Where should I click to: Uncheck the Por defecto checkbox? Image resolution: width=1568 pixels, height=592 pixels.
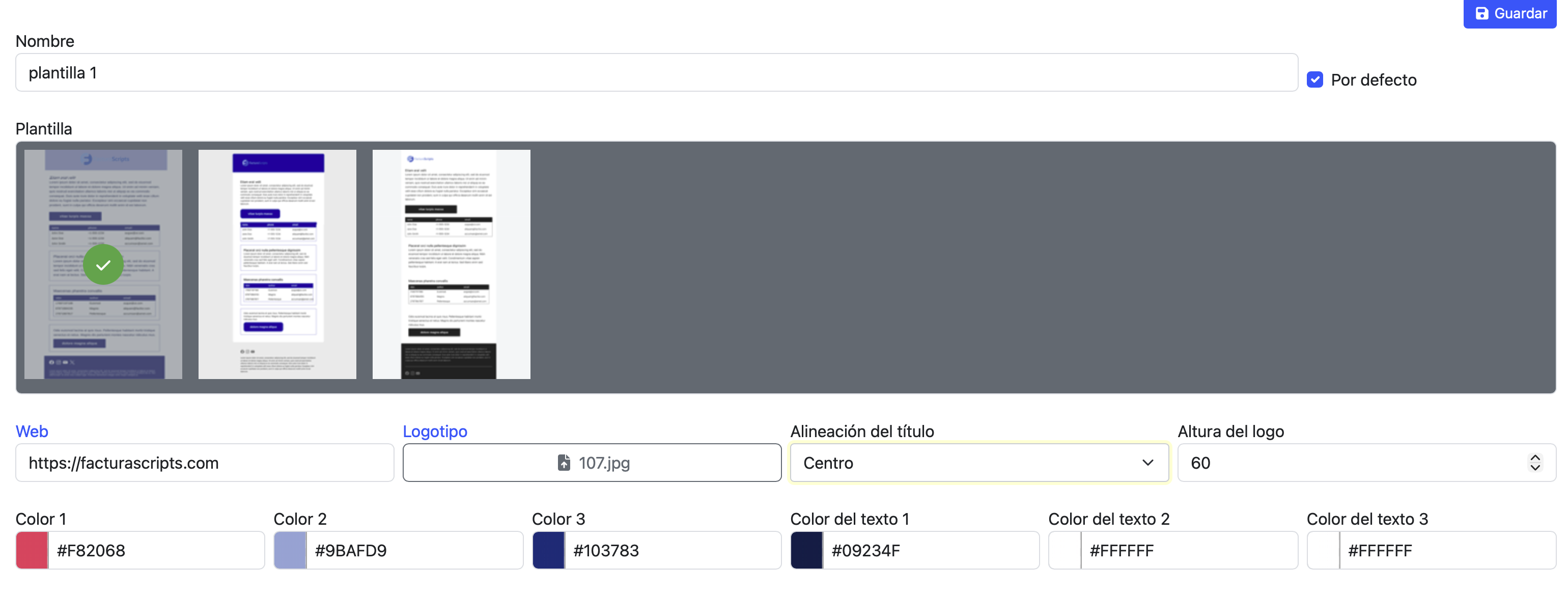tap(1315, 80)
